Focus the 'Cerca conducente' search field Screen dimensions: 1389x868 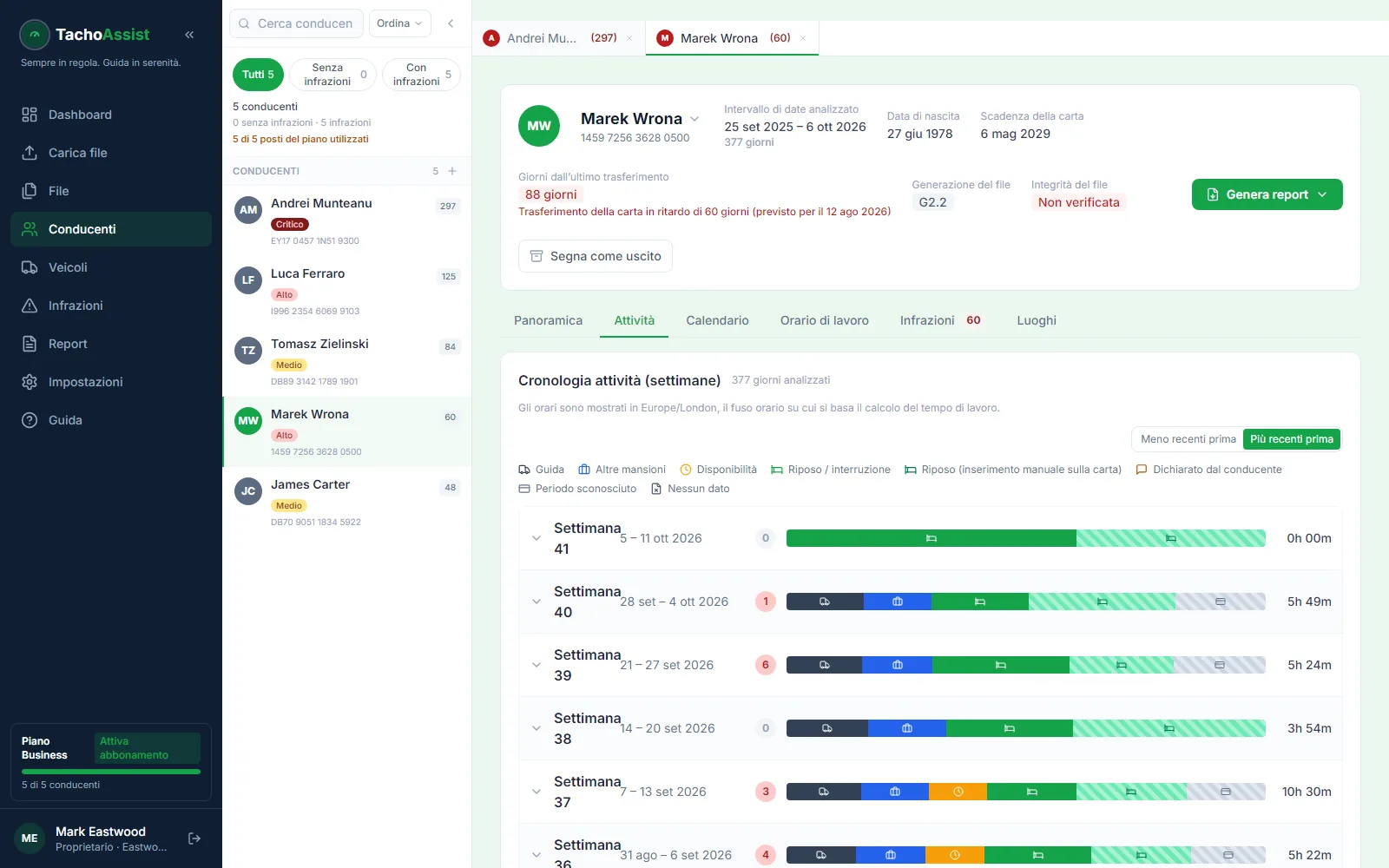point(296,23)
